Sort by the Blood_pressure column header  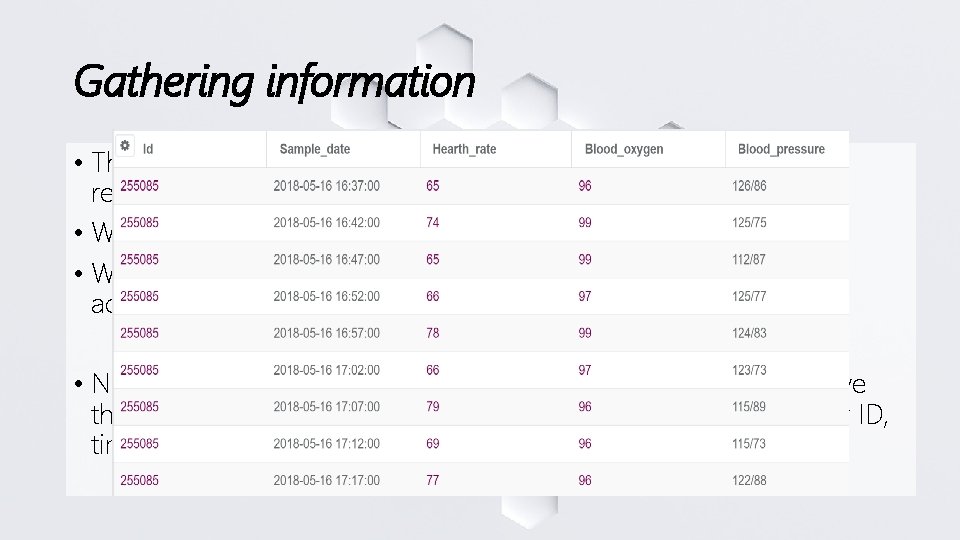point(781,149)
